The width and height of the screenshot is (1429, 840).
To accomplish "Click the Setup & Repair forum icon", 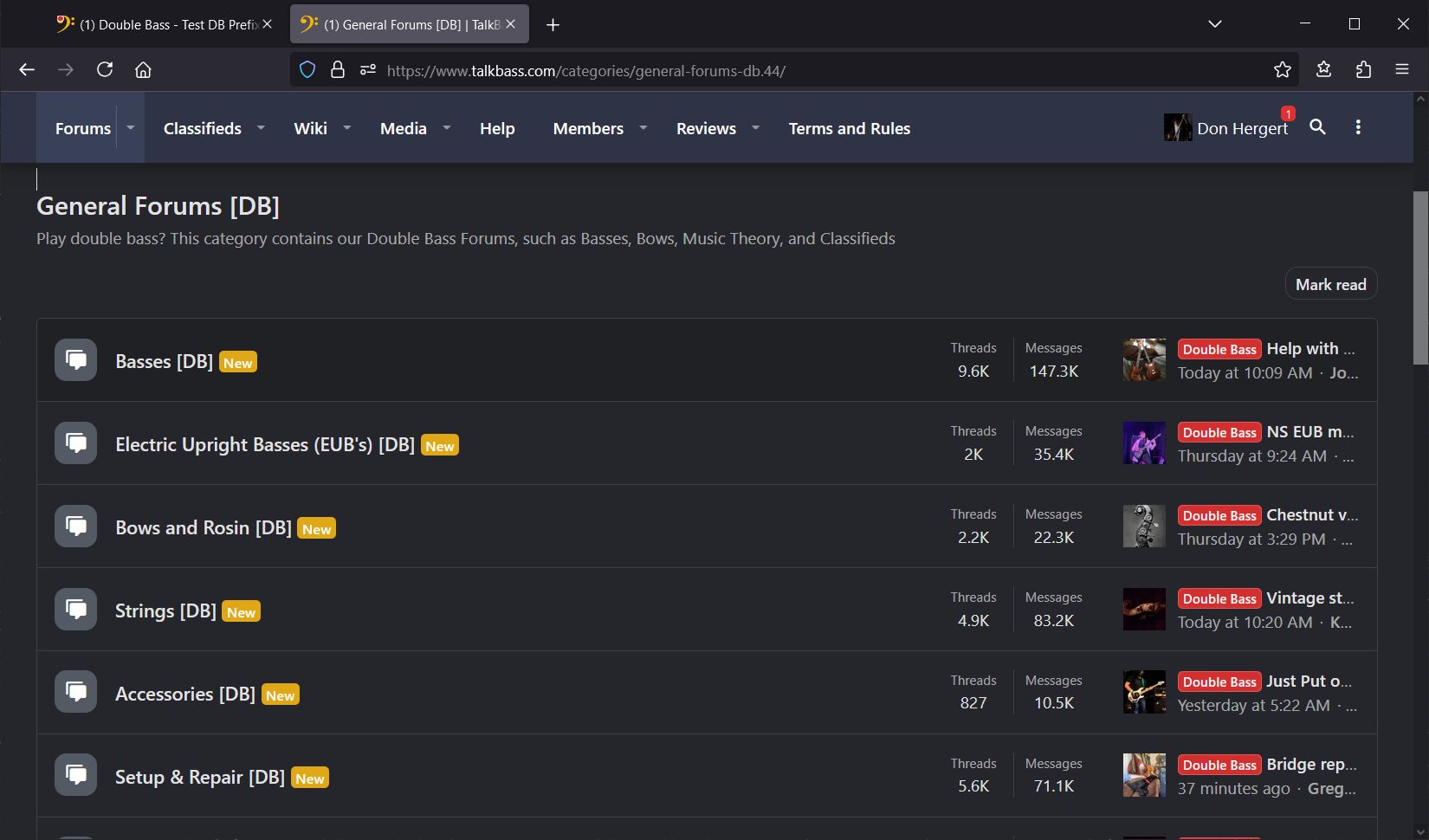I will [76, 775].
